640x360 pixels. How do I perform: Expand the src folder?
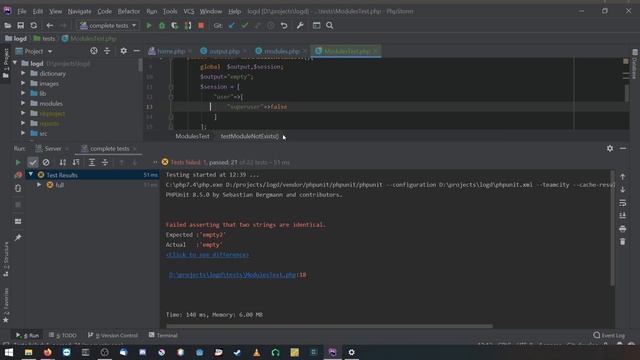(x=23, y=133)
